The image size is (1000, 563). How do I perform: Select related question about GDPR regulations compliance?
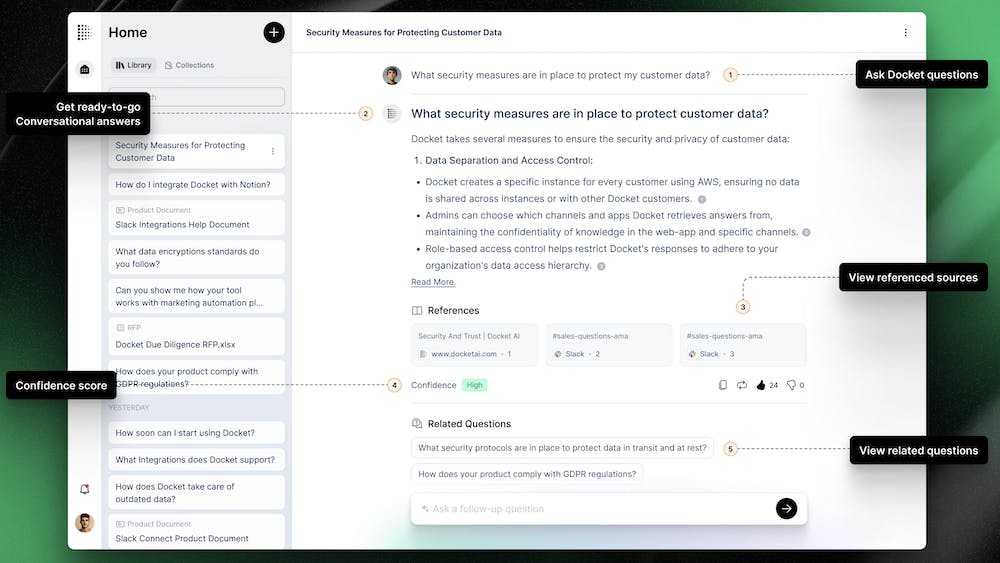tap(527, 475)
